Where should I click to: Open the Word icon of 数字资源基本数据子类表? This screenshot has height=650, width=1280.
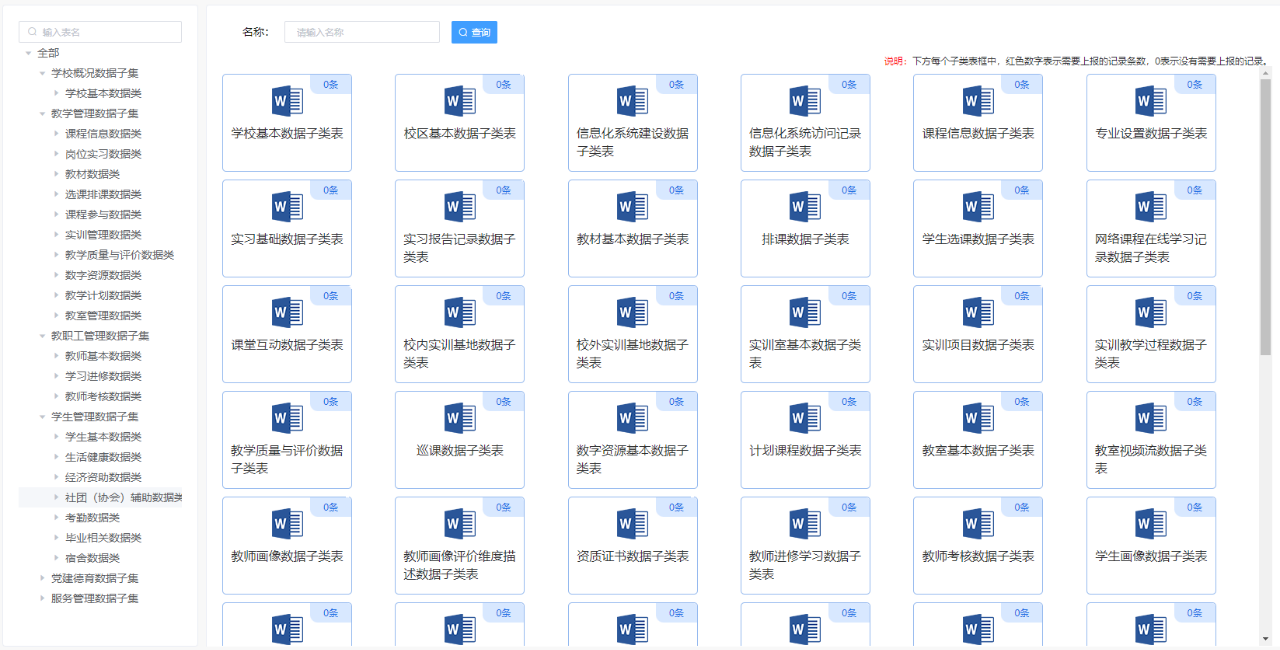point(632,418)
